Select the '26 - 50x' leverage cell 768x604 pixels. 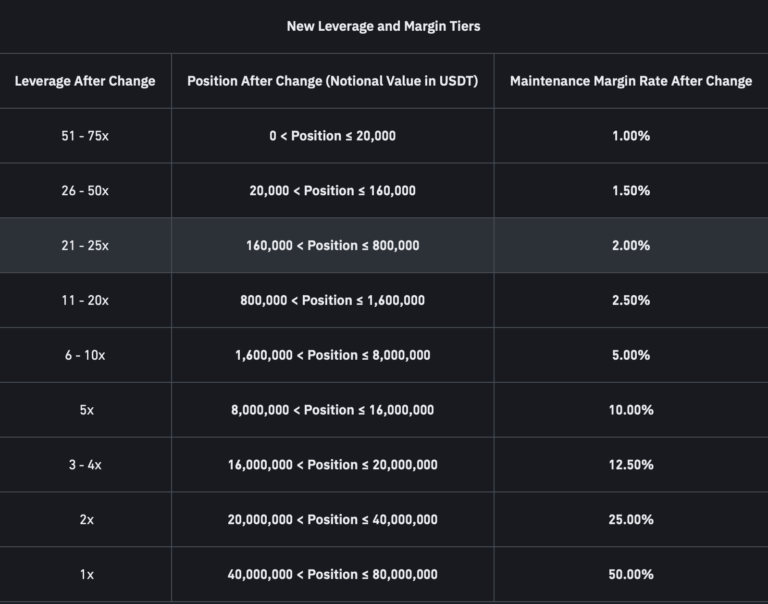(85, 191)
